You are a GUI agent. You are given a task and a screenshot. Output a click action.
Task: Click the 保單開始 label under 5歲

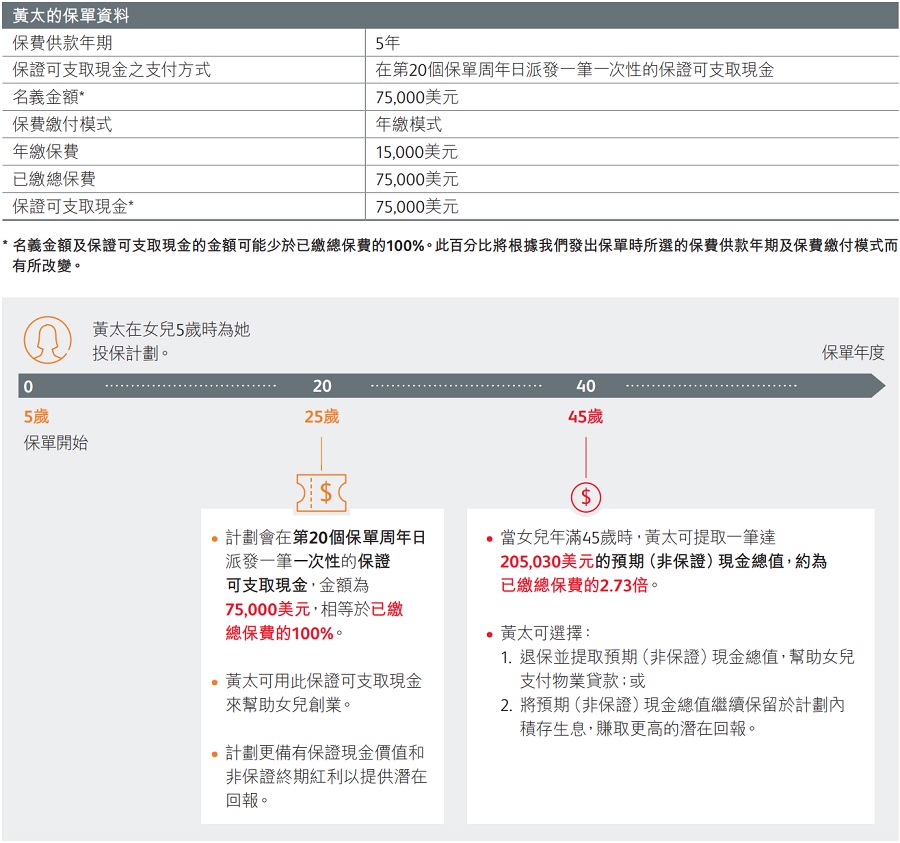(x=56, y=442)
